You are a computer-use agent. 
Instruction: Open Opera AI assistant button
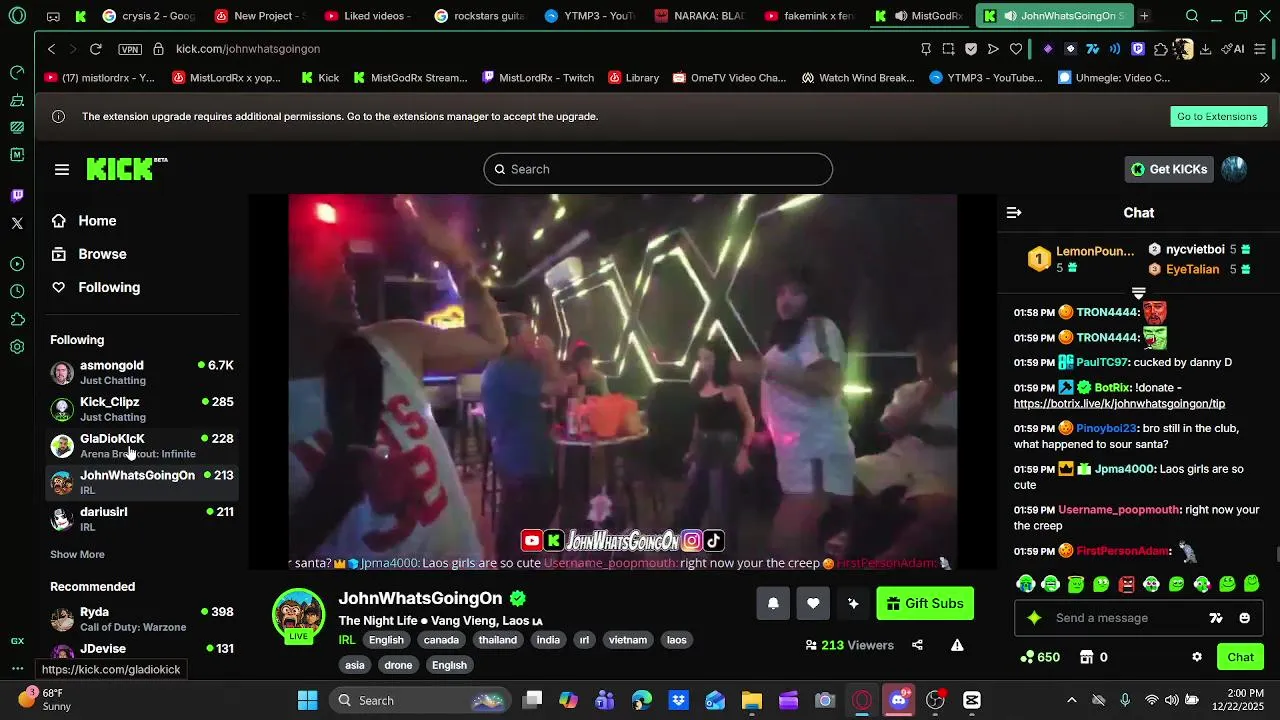tap(1233, 49)
